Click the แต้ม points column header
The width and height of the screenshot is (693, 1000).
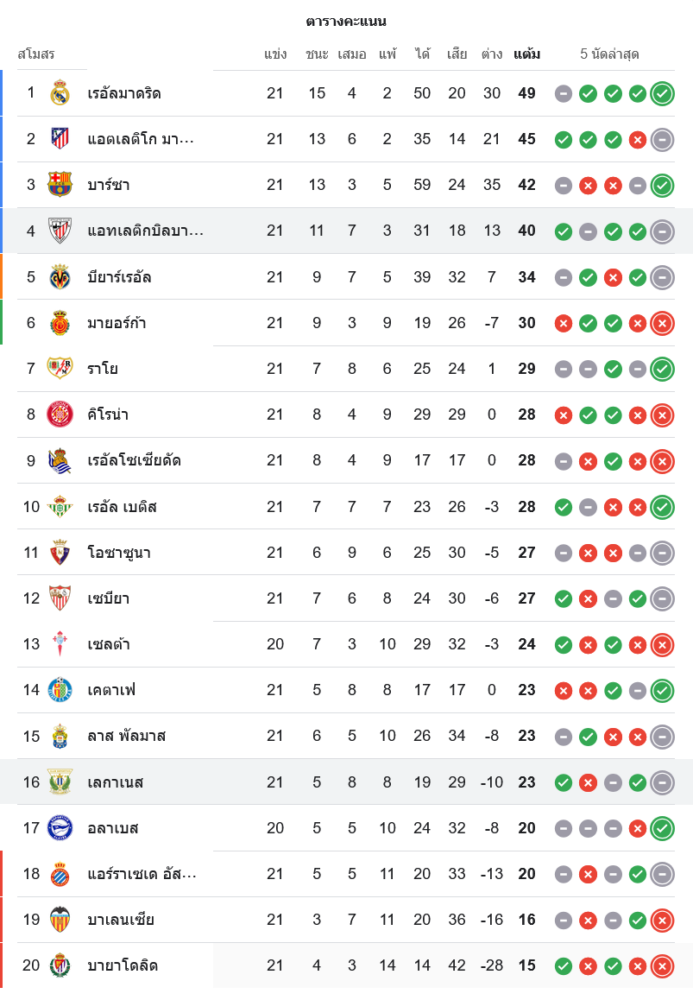click(x=527, y=54)
